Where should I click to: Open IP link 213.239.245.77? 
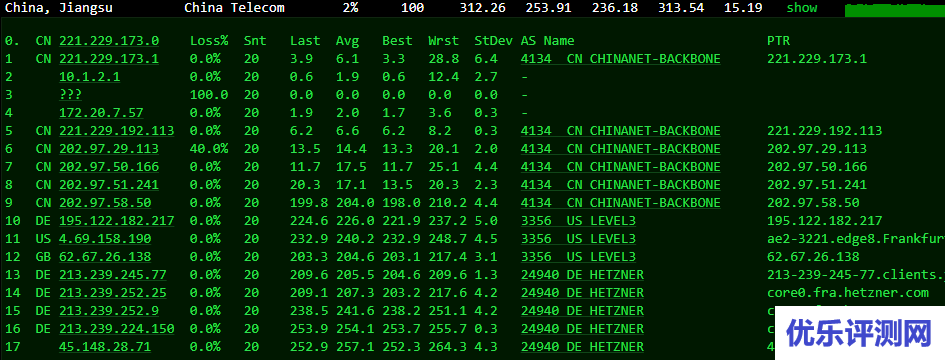point(113,275)
